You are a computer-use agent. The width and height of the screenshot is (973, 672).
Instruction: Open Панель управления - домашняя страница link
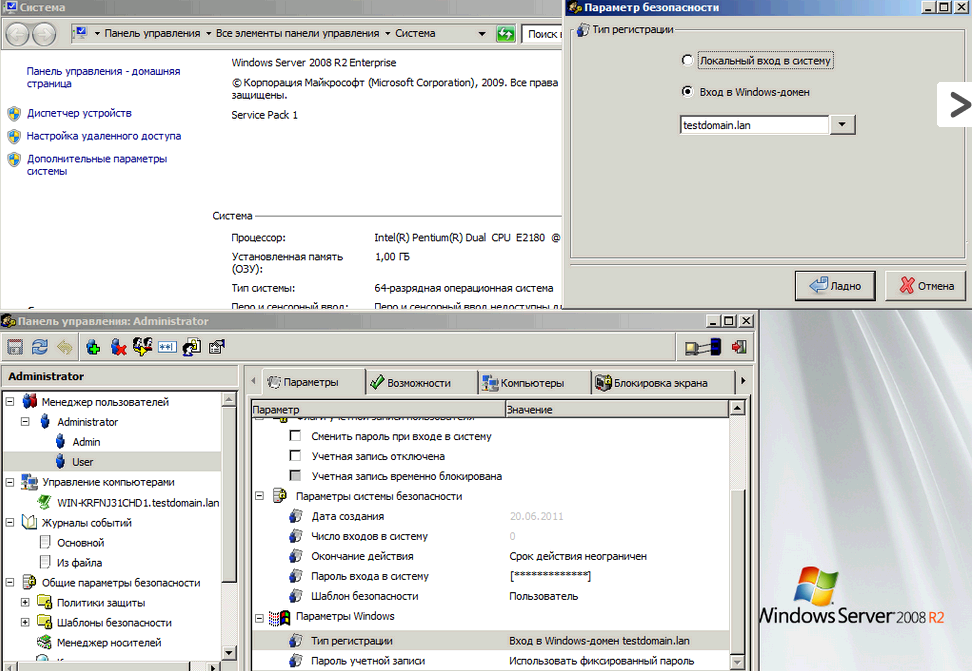click(x=103, y=77)
